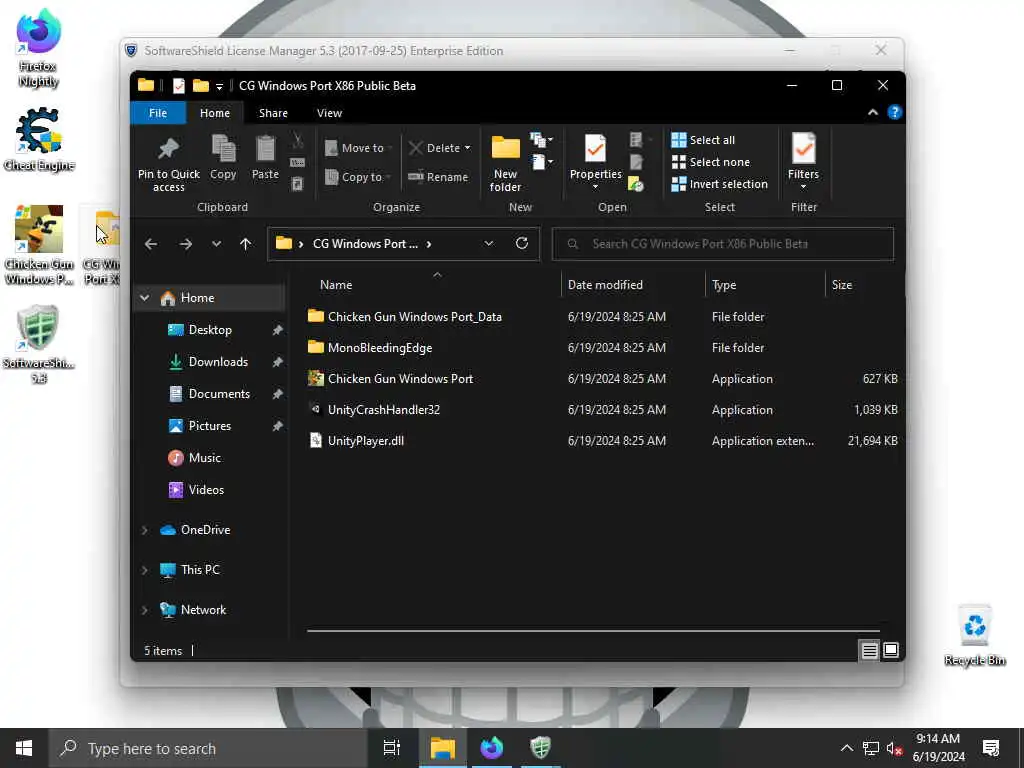Click the Cut scissors icon
Viewport: 1024px width, 768px height.
[297, 140]
